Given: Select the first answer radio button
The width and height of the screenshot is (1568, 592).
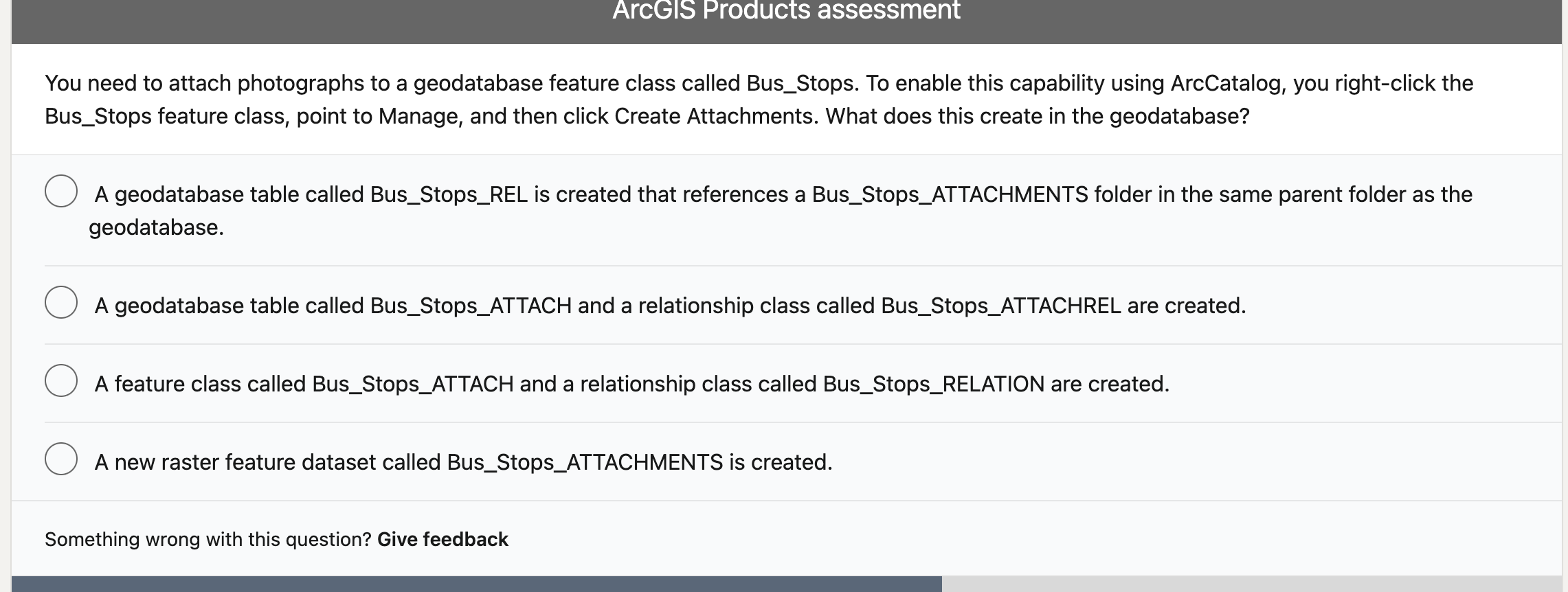Looking at the screenshot, I should [x=62, y=190].
